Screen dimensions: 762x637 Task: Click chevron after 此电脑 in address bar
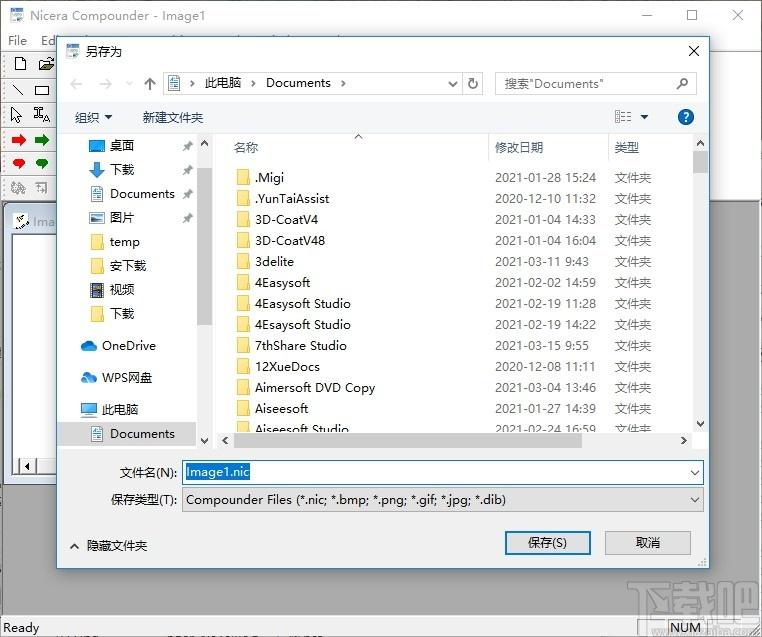pos(253,83)
